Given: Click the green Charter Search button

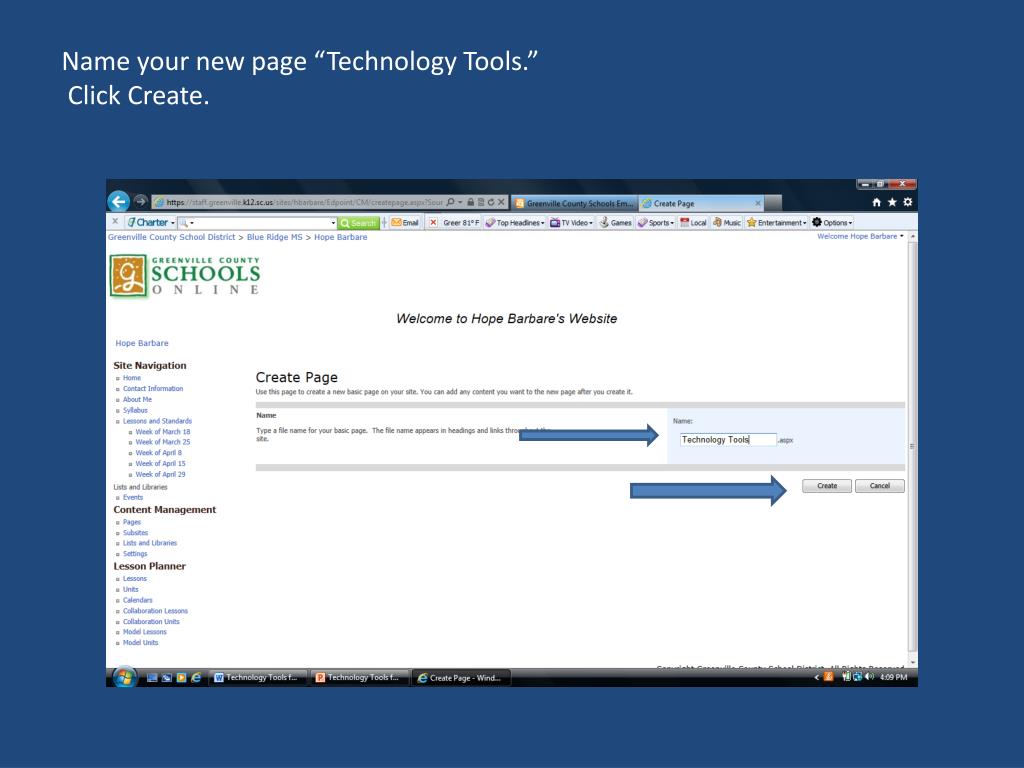Looking at the screenshot, I should [x=358, y=222].
